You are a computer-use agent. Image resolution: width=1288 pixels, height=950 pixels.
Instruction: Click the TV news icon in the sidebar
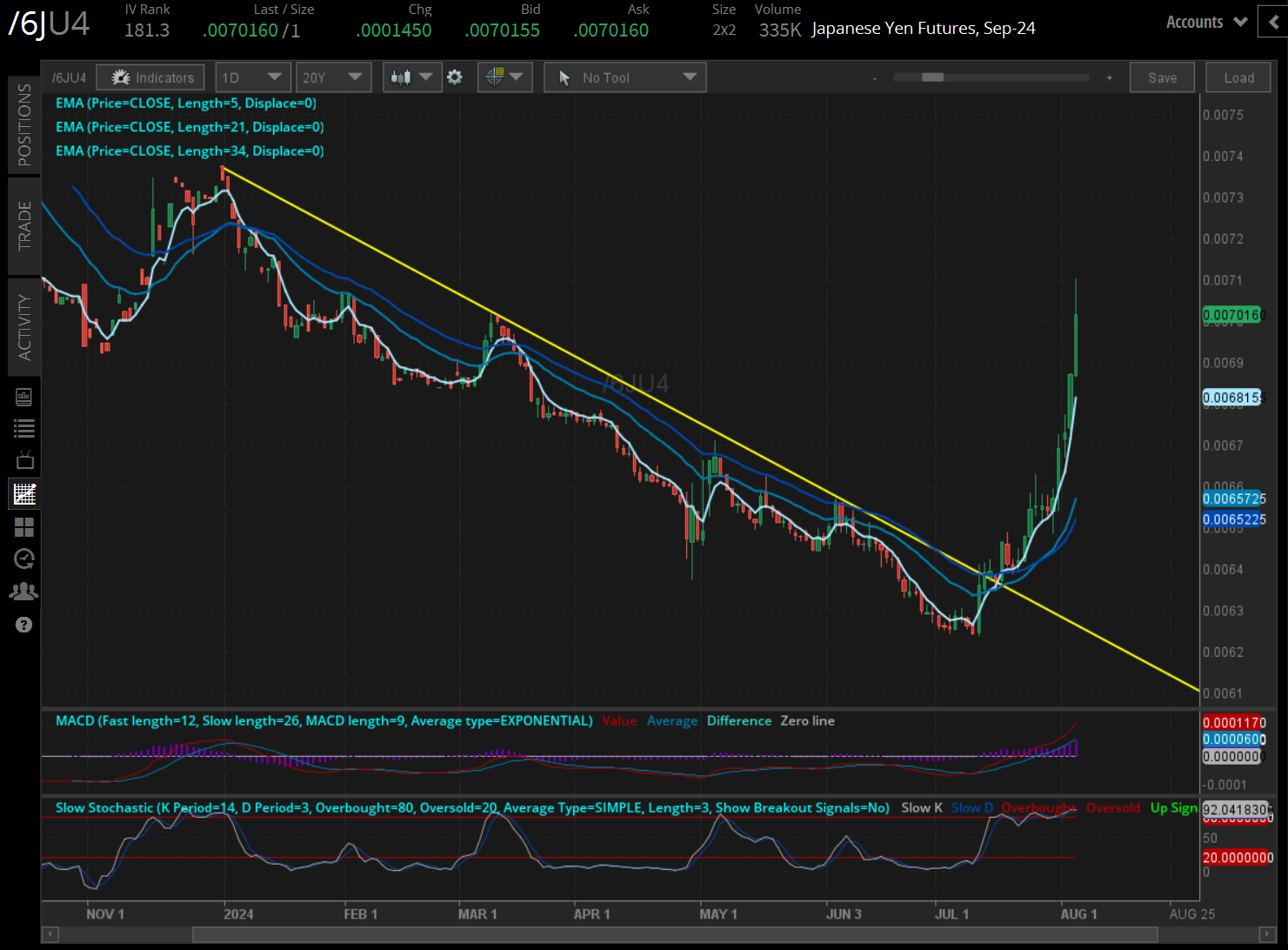pos(23,459)
